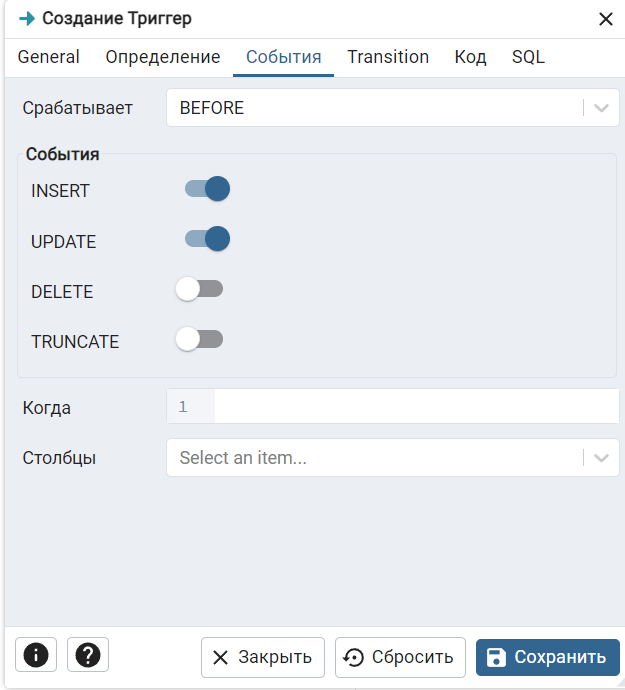Open the Определение tab
Viewport: 625px width, 690px height.
coord(162,57)
